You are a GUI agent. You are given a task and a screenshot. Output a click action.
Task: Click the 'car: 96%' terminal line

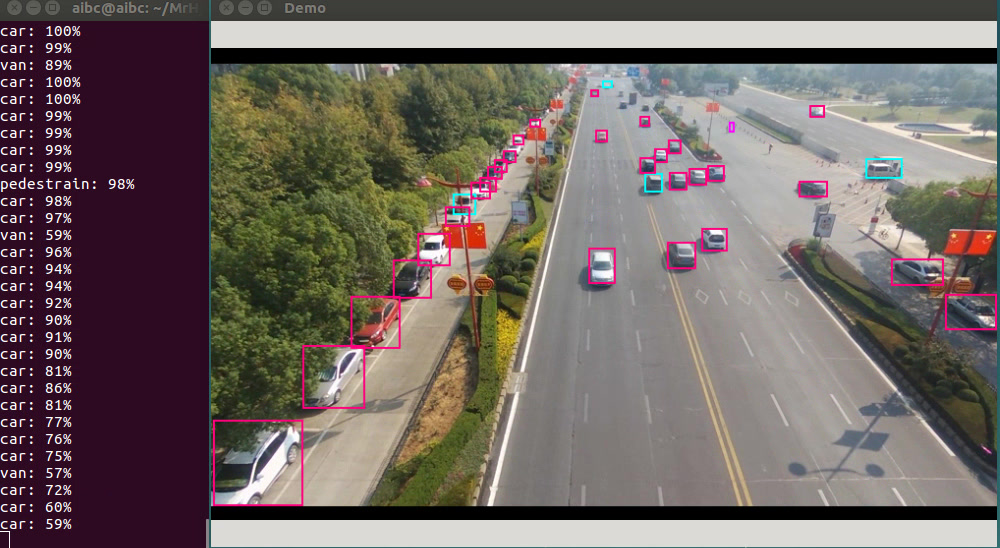[36, 252]
